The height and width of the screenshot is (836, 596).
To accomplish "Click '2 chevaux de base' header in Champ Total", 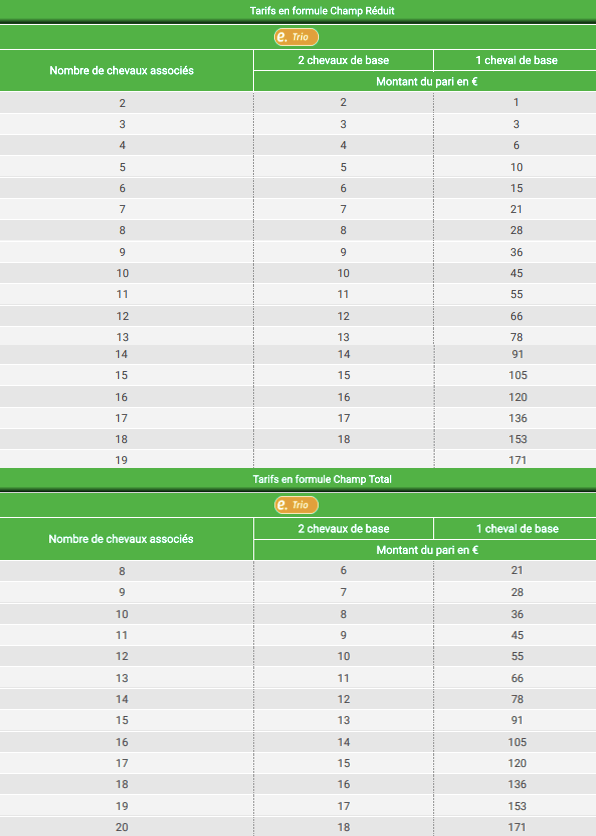I will coord(343,529).
